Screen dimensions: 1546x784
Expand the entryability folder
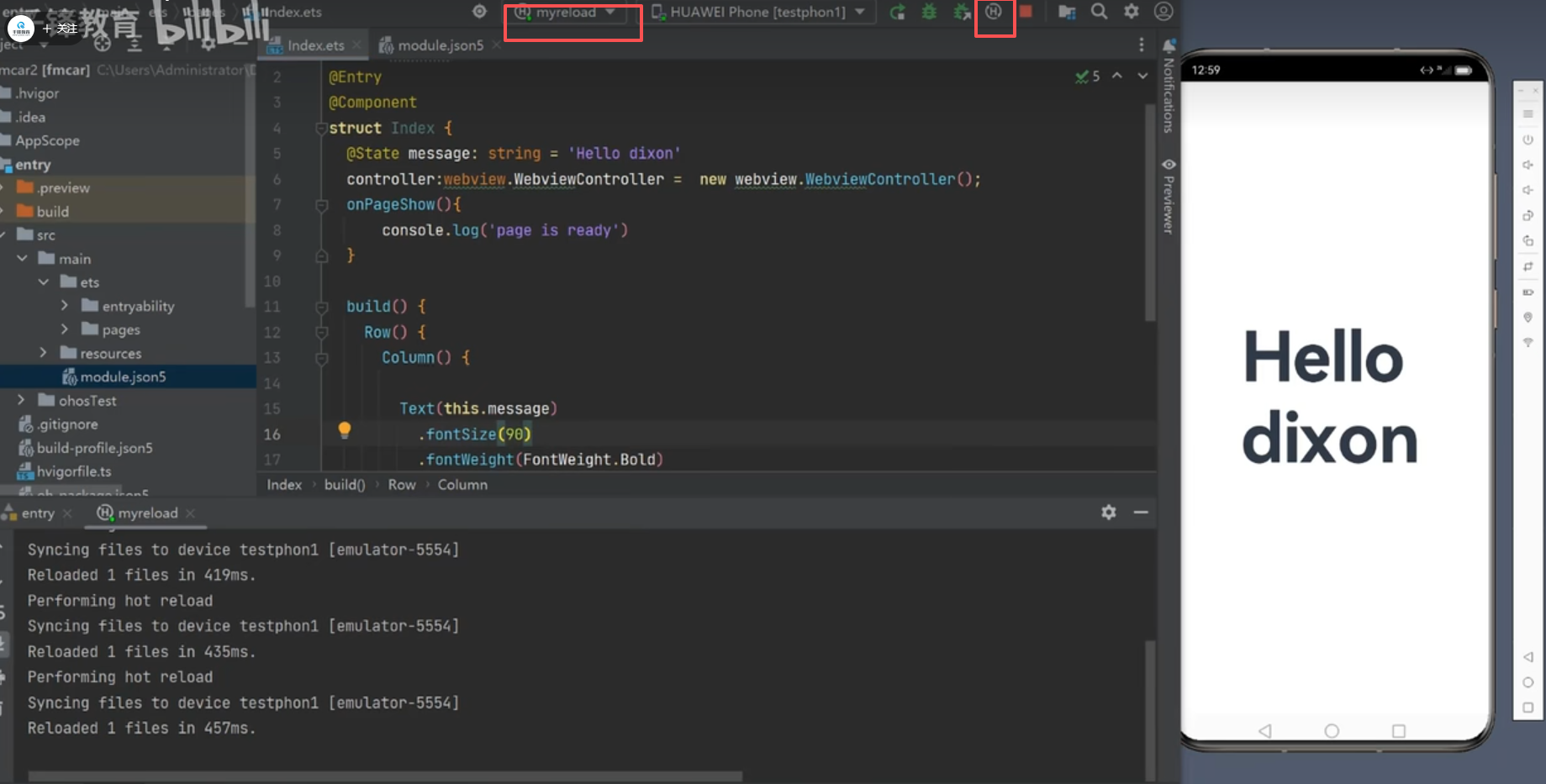[x=65, y=305]
